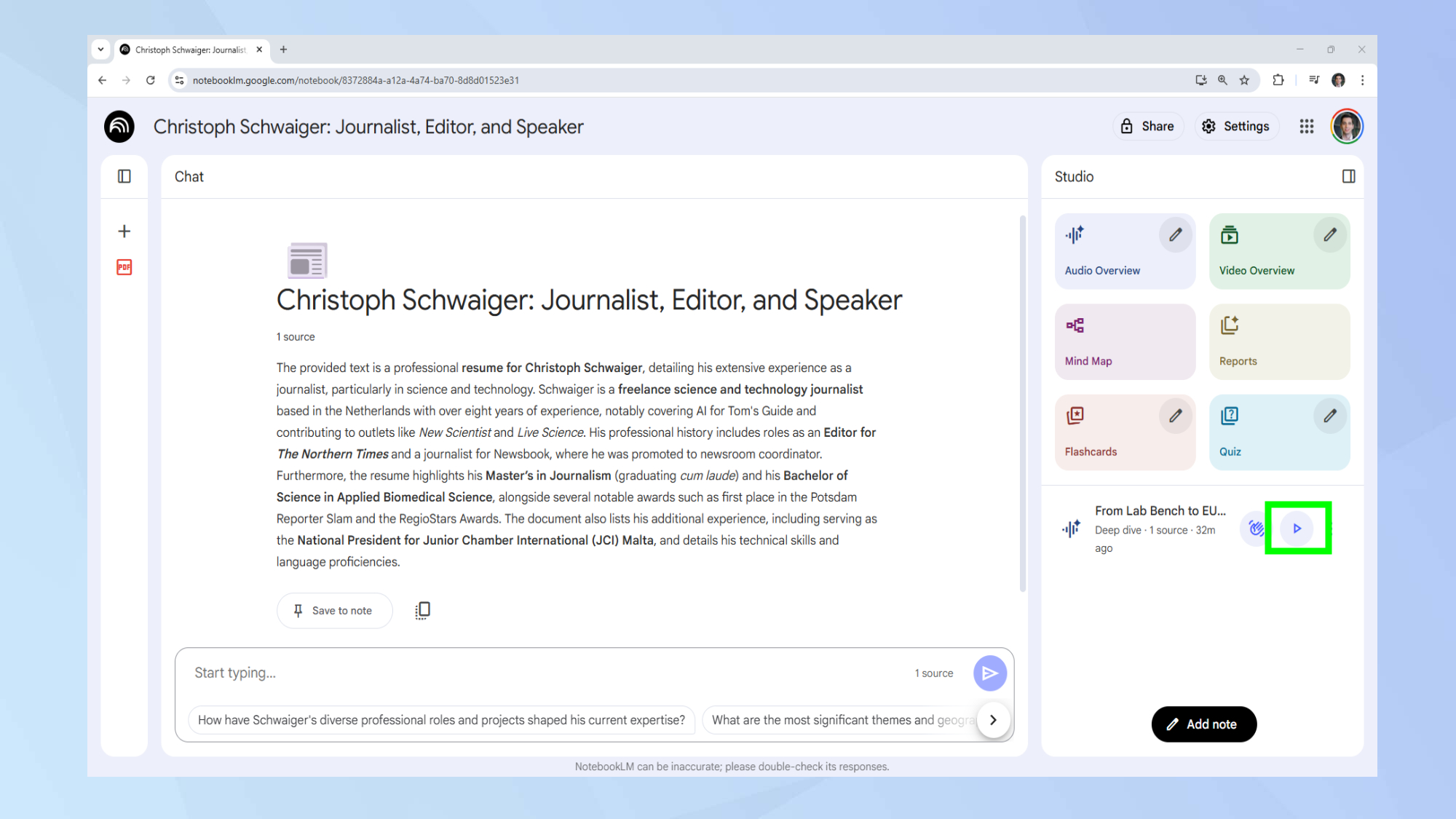Image resolution: width=1456 pixels, height=819 pixels.
Task: Open Chrome tab search dropdown
Action: coord(100,50)
